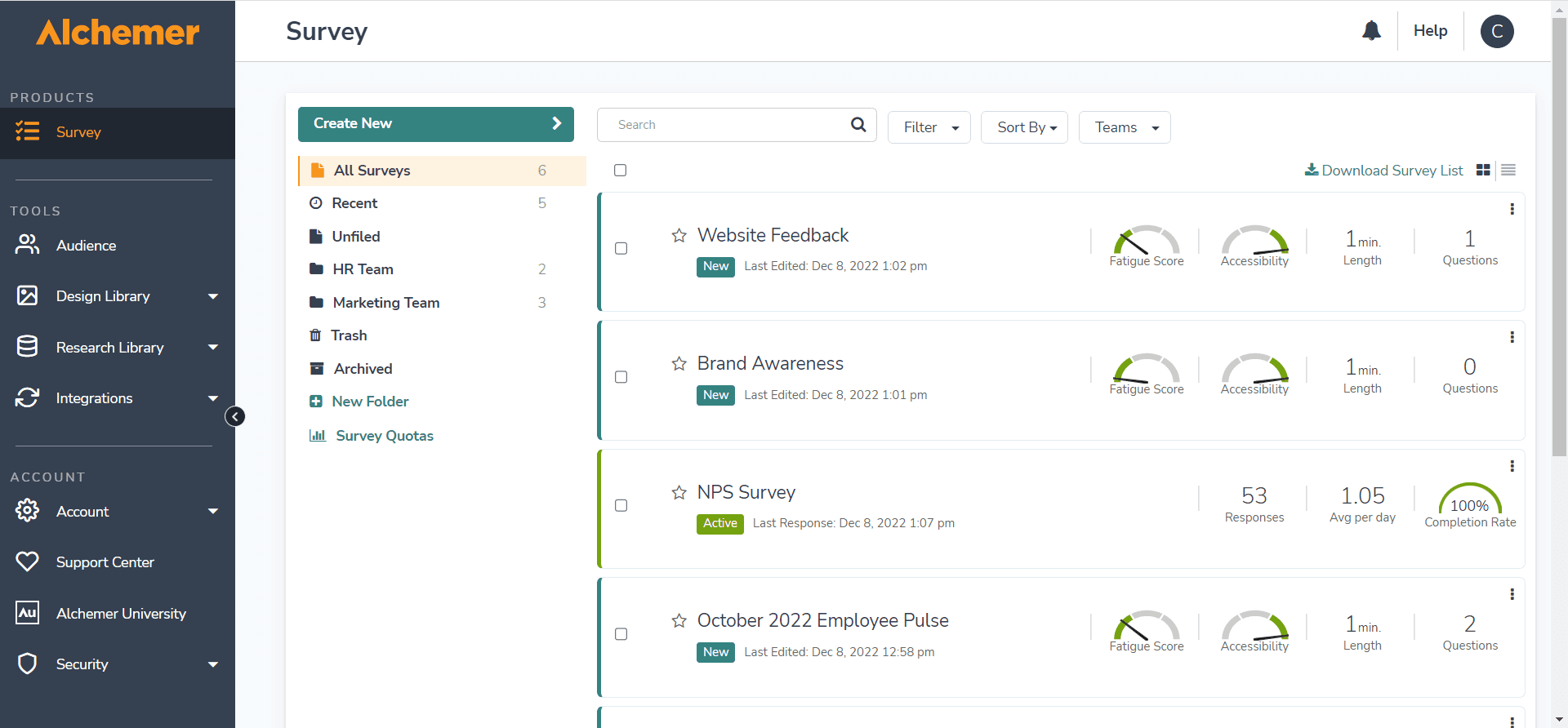Click the Active status badge on NPS Survey
This screenshot has height=728, width=1568.
[x=720, y=524]
